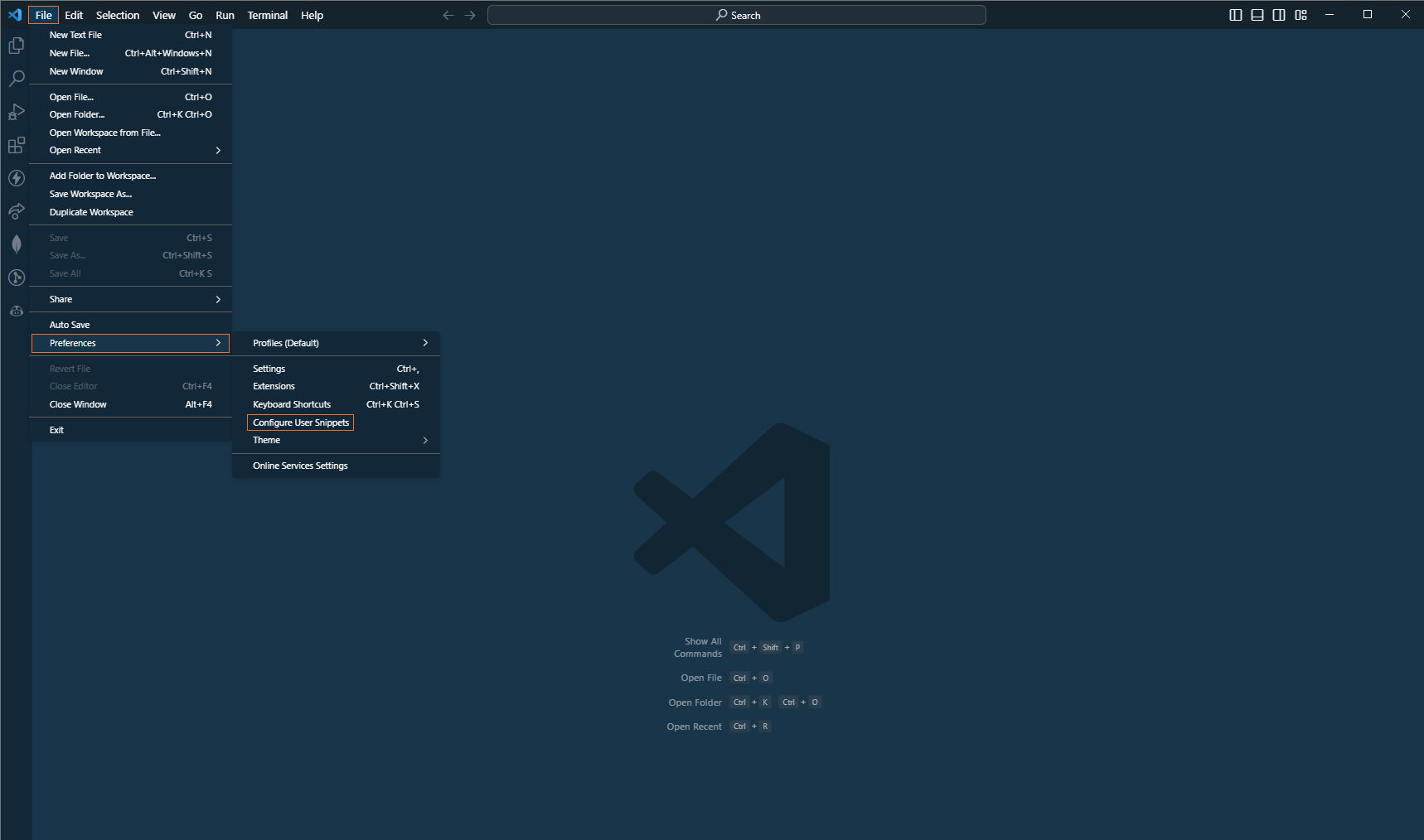Open Keyboard Shortcuts from Preferences
1424x840 pixels.
click(x=292, y=404)
